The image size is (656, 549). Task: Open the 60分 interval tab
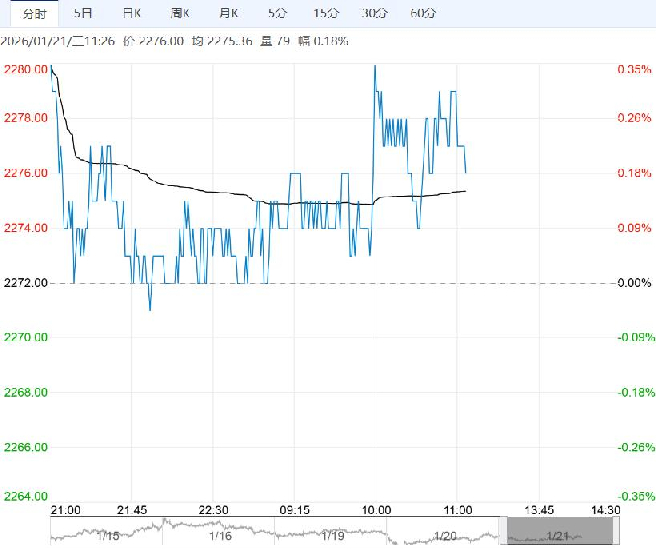[x=423, y=13]
